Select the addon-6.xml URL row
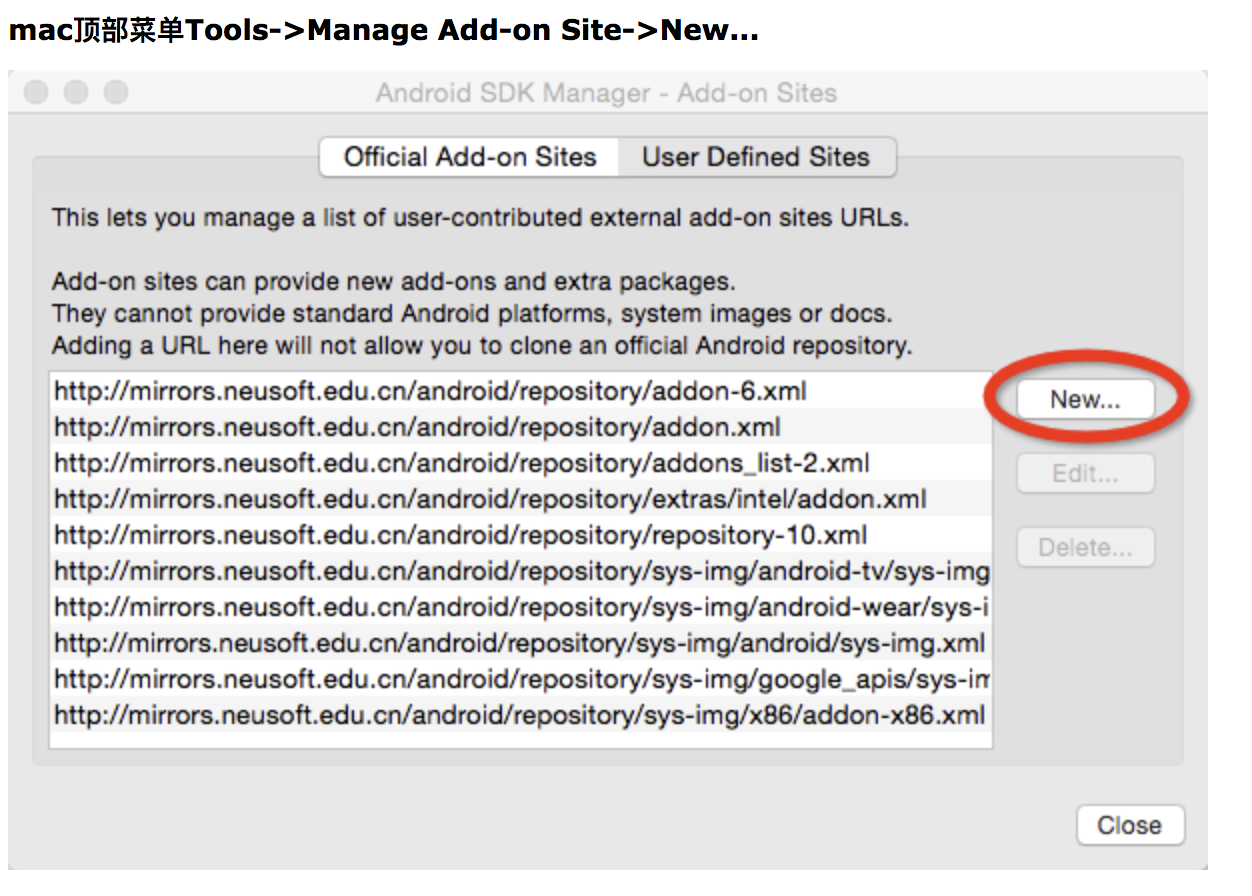Screen dimensions: 1252x896 (520, 391)
